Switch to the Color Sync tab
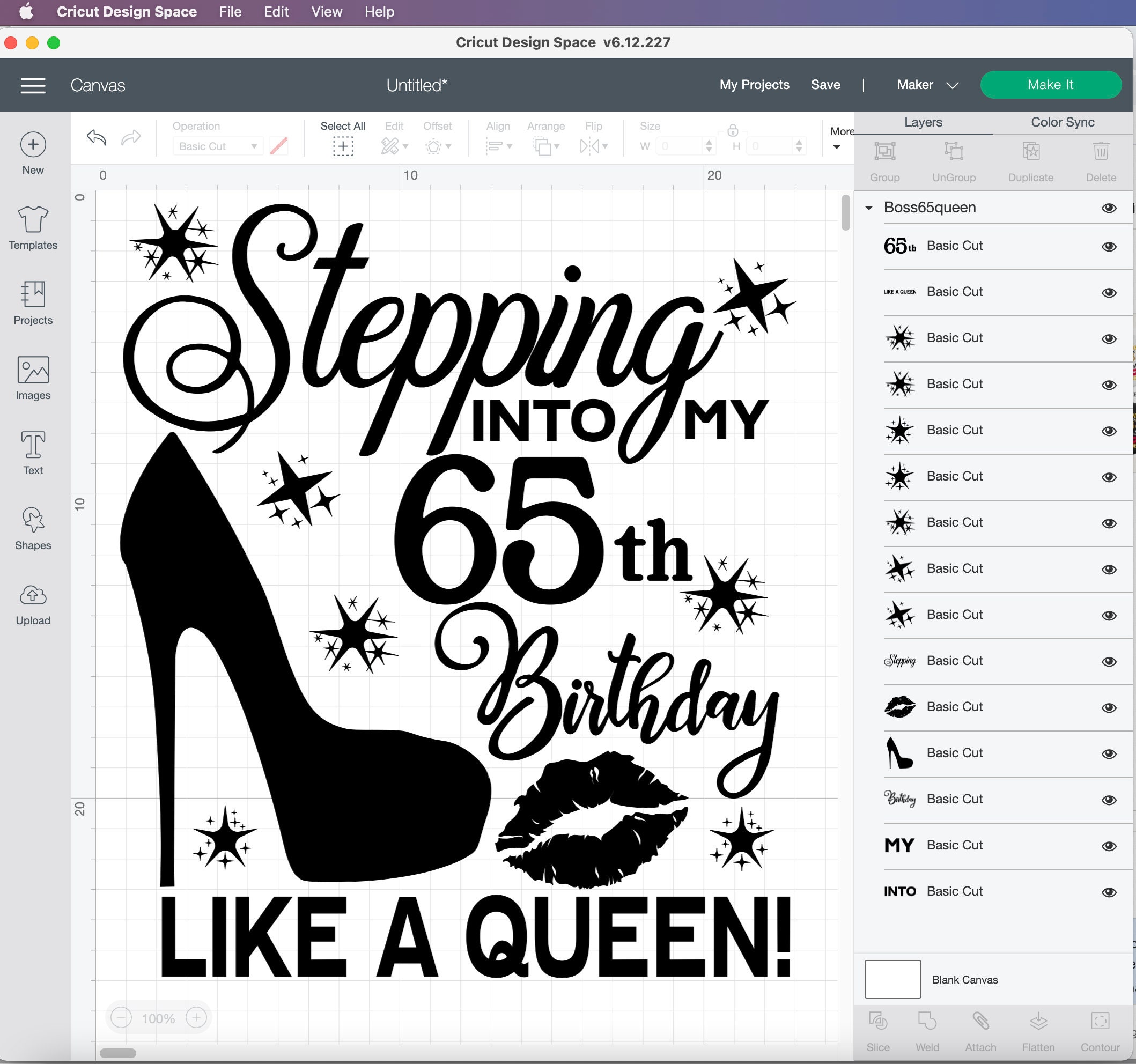The image size is (1136, 1064). [x=1063, y=122]
